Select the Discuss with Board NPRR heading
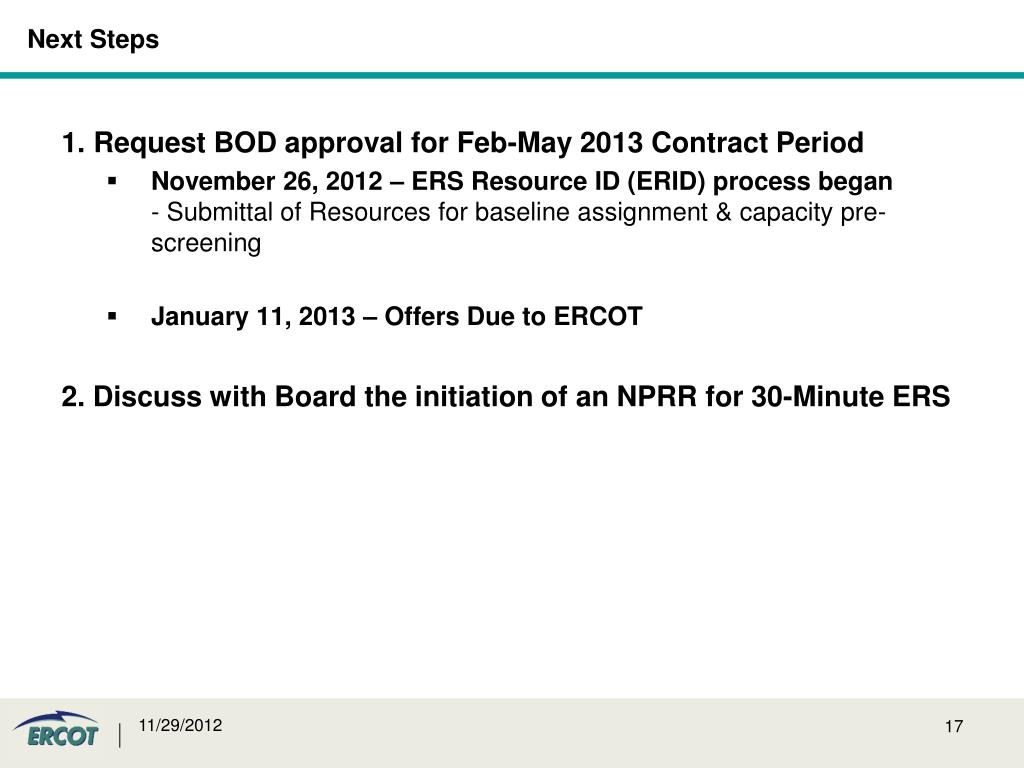1024x768 pixels. pos(505,396)
